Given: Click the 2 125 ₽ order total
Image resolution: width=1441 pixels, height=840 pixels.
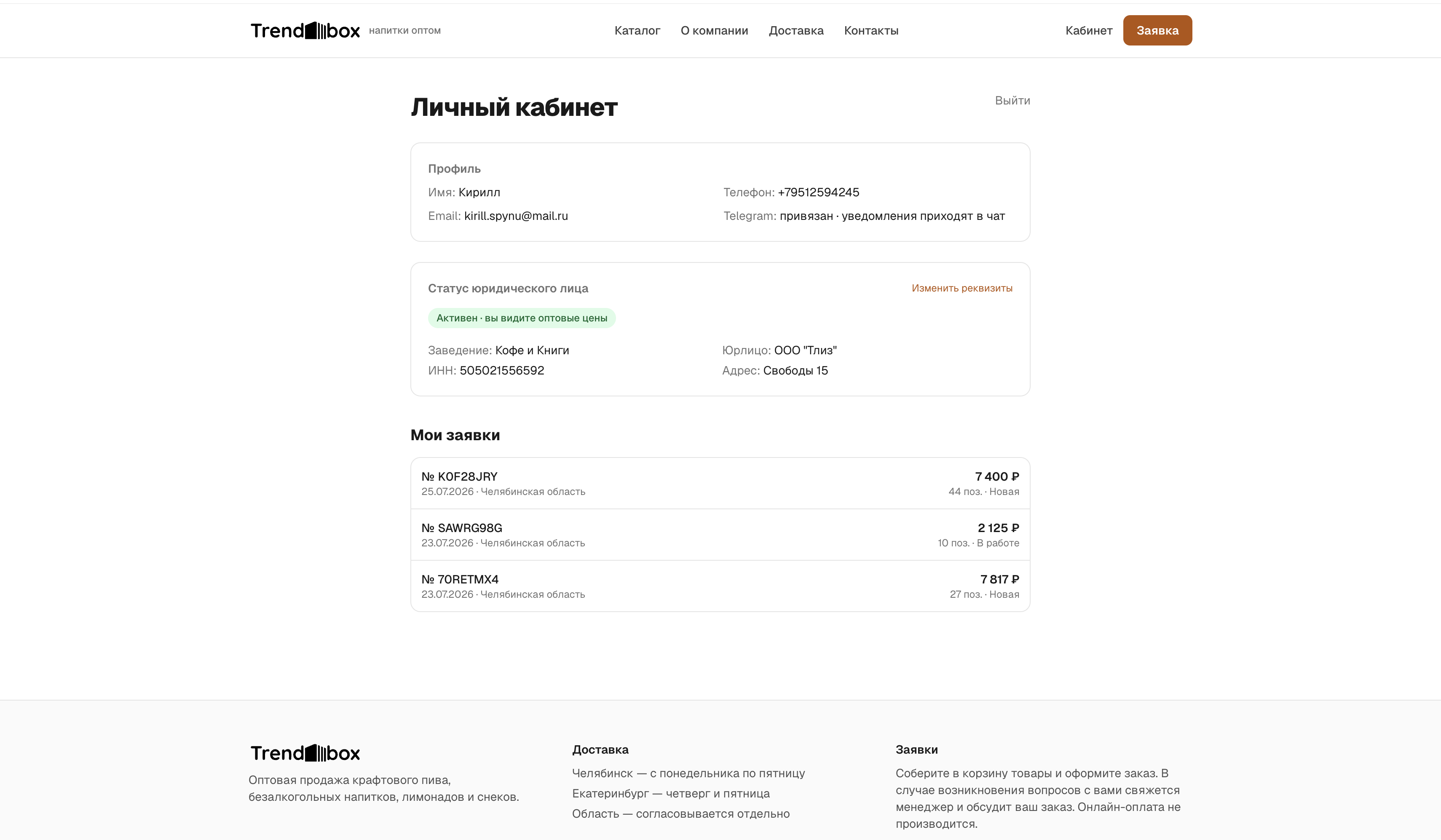Looking at the screenshot, I should 999,528.
